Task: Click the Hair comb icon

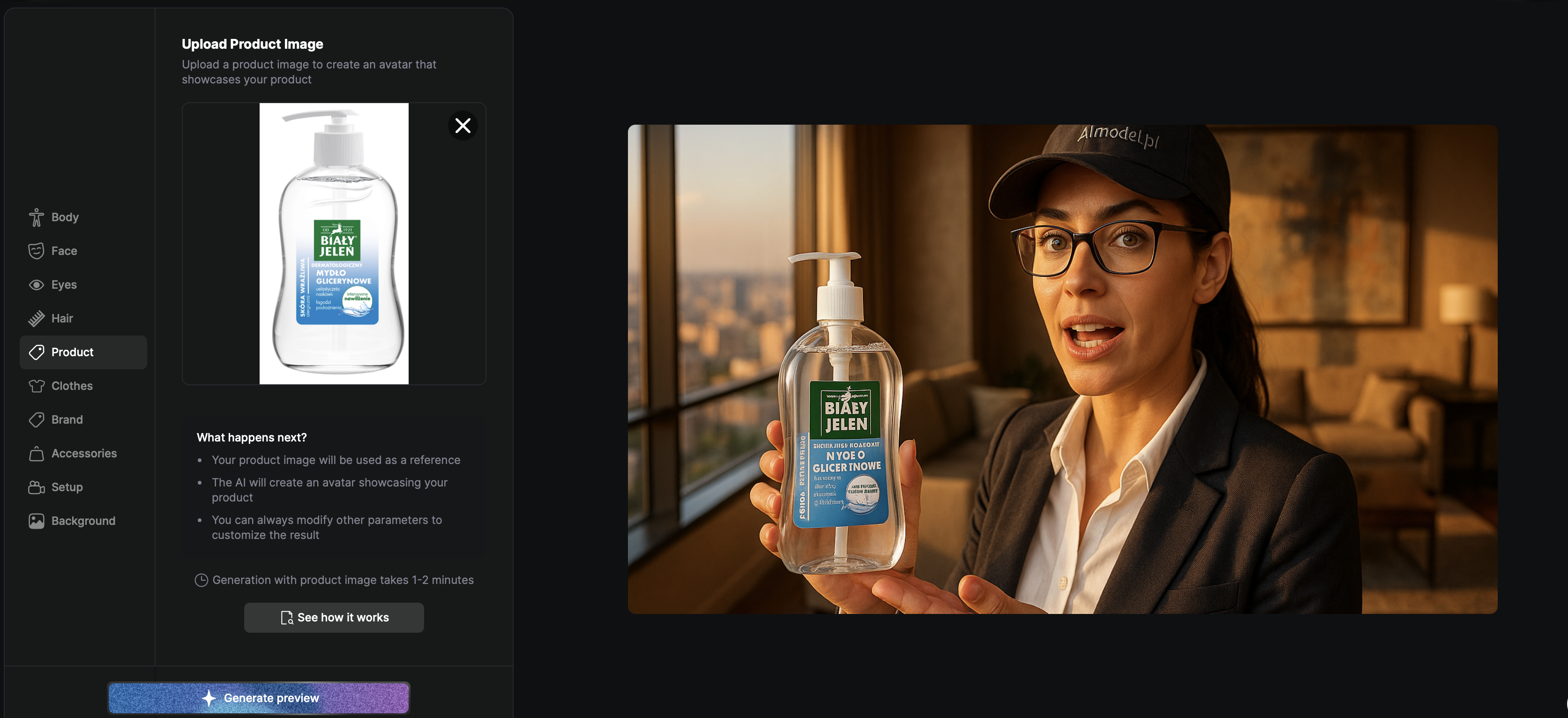Action: click(x=37, y=319)
